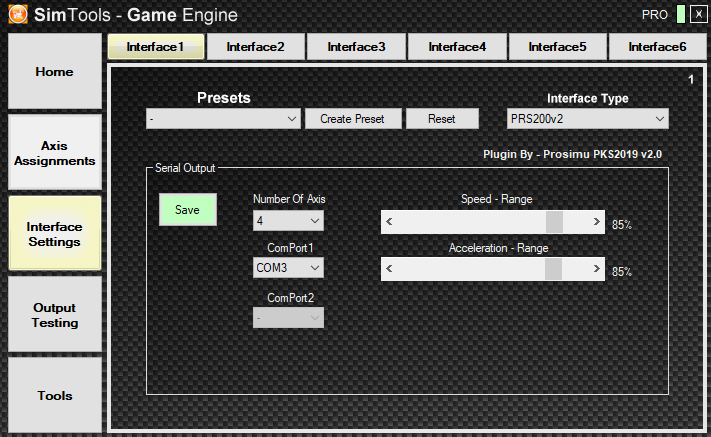The width and height of the screenshot is (711, 437).
Task: Switch to the Interface6 tab
Action: tap(657, 47)
